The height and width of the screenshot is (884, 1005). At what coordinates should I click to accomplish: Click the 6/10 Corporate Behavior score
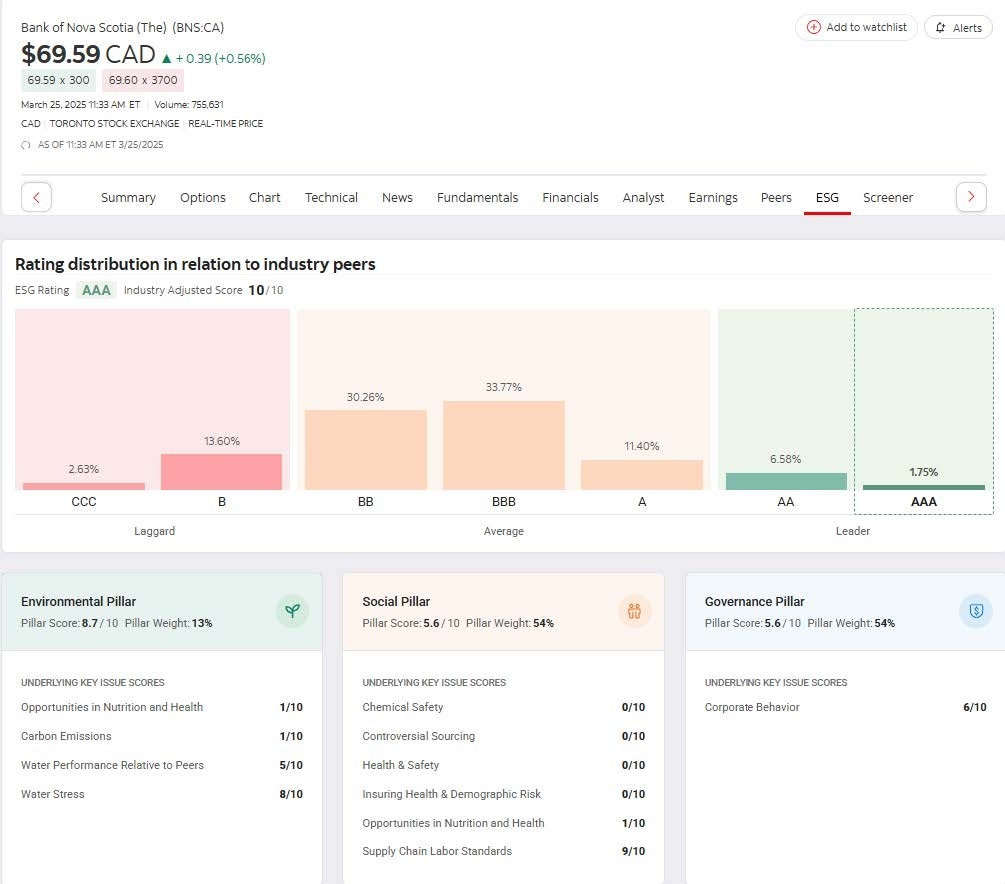pyautogui.click(x=975, y=707)
